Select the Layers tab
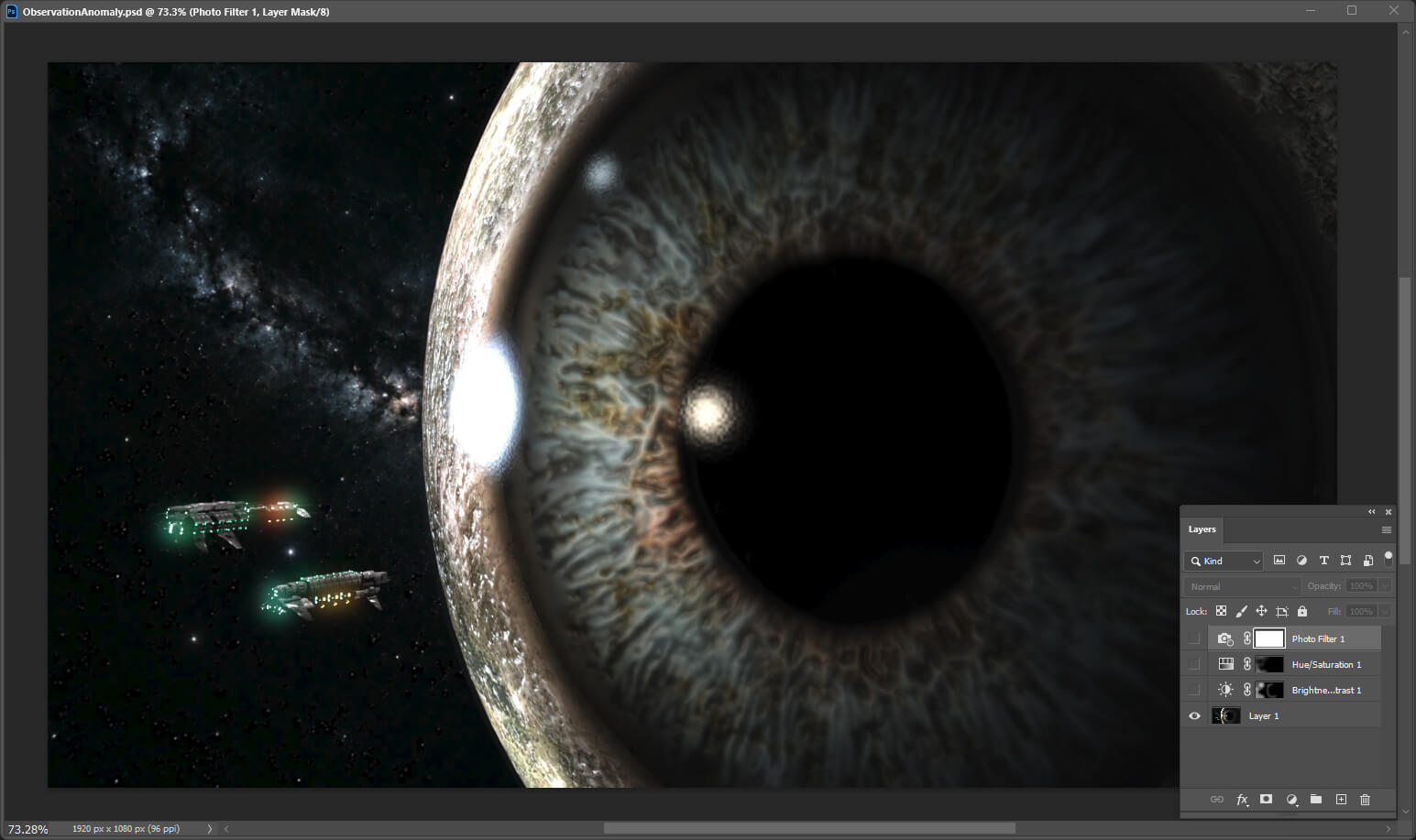1416x840 pixels. [x=1202, y=529]
